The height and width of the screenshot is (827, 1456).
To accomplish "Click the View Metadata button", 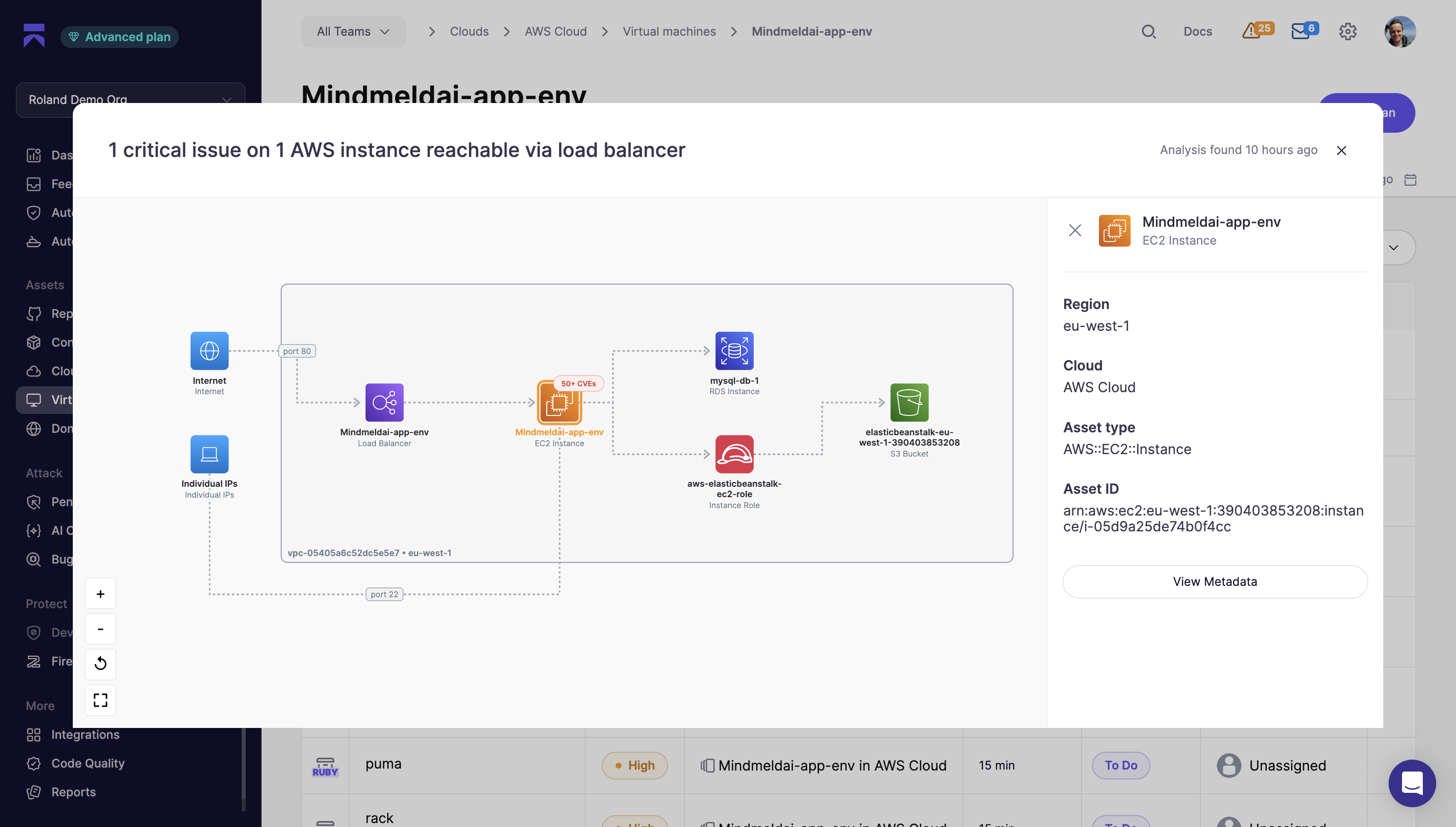I will click(1215, 581).
